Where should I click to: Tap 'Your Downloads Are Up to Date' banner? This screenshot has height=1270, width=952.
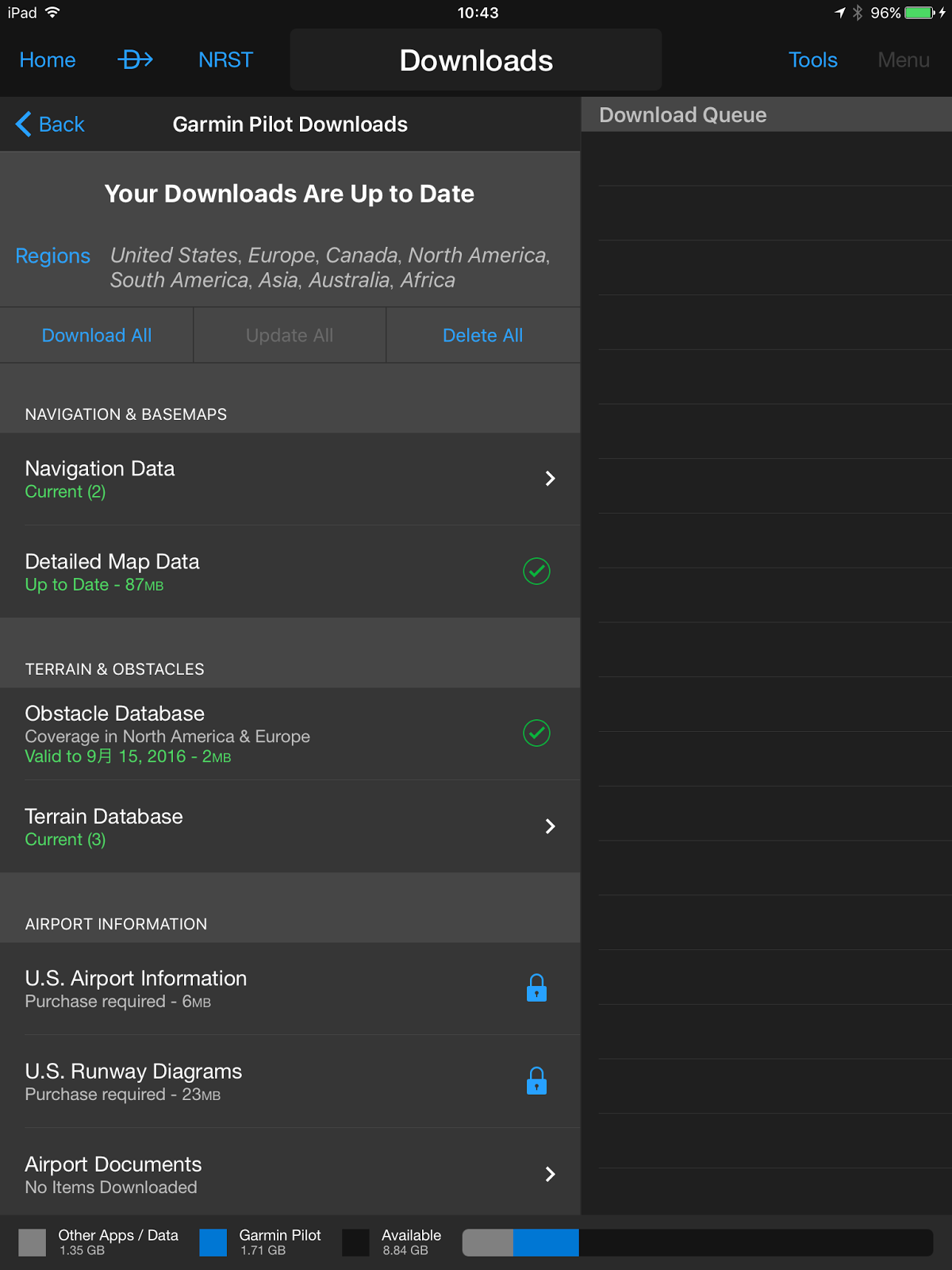click(290, 194)
